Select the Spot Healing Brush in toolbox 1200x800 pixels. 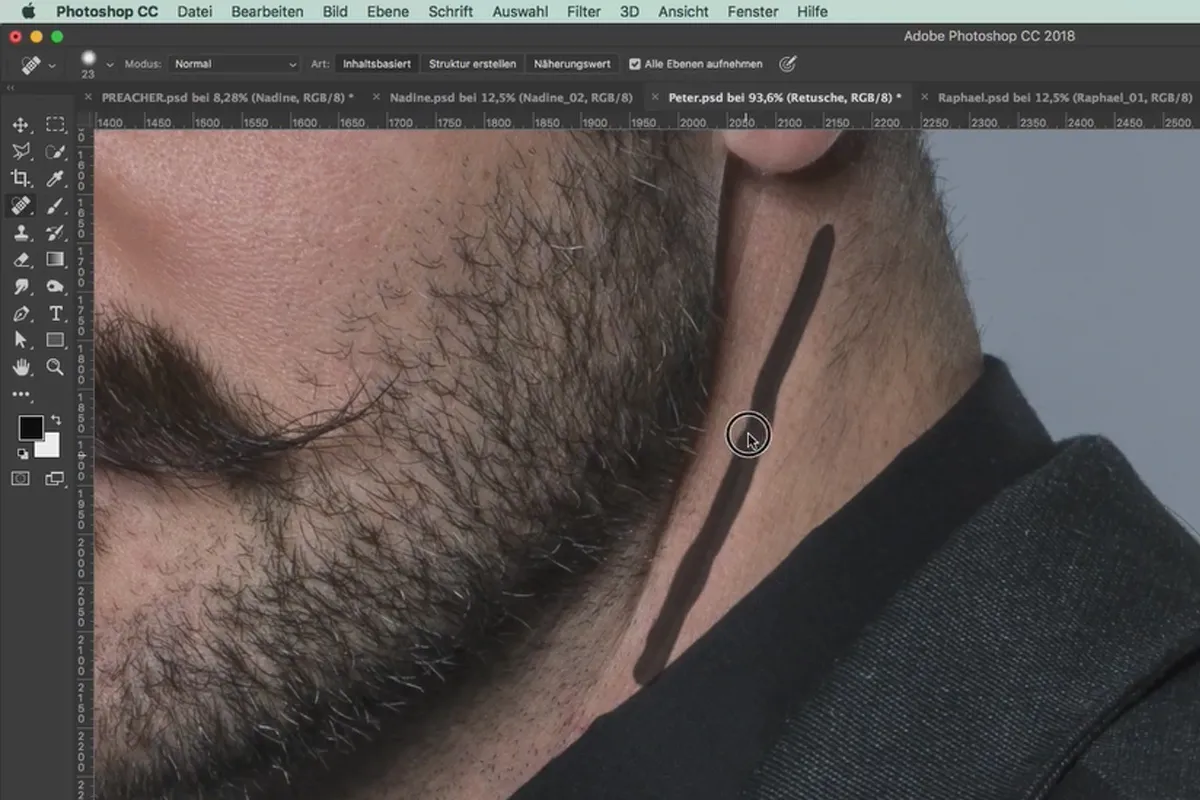[x=21, y=206]
